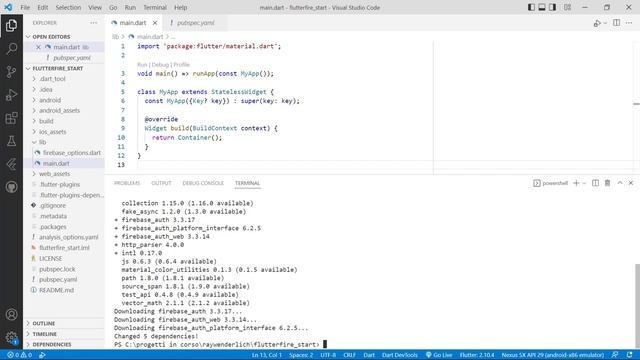Open Customize Layout icon
The width and height of the screenshot is (640, 360).
(x=567, y=7)
